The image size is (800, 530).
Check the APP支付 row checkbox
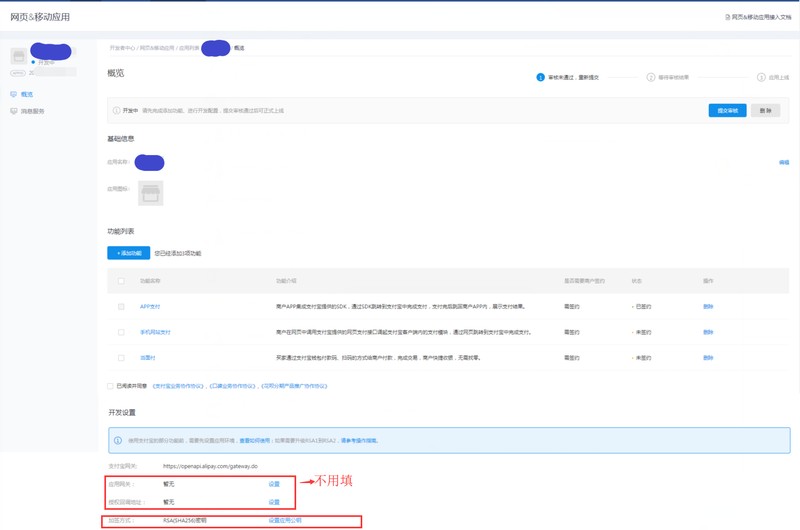[x=121, y=307]
